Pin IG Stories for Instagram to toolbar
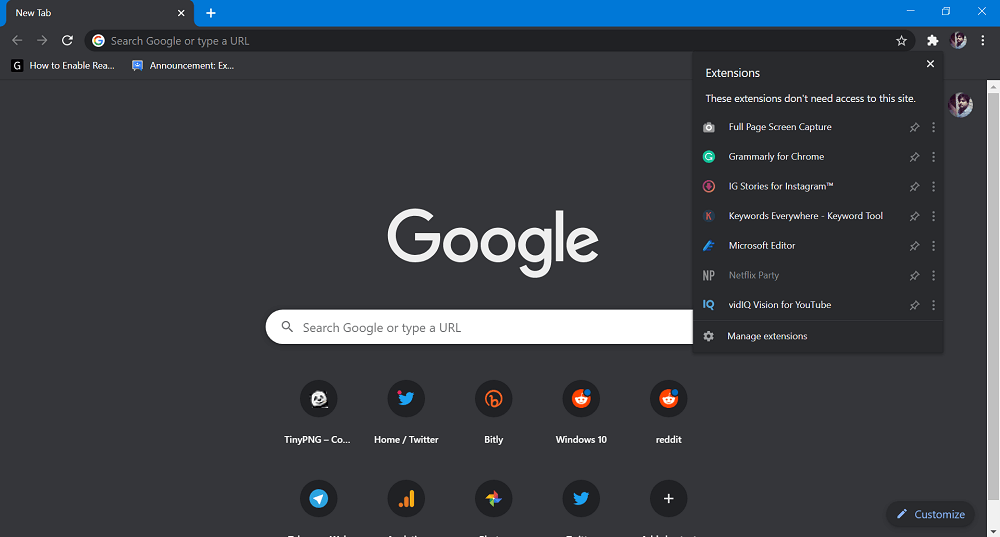 (x=915, y=186)
